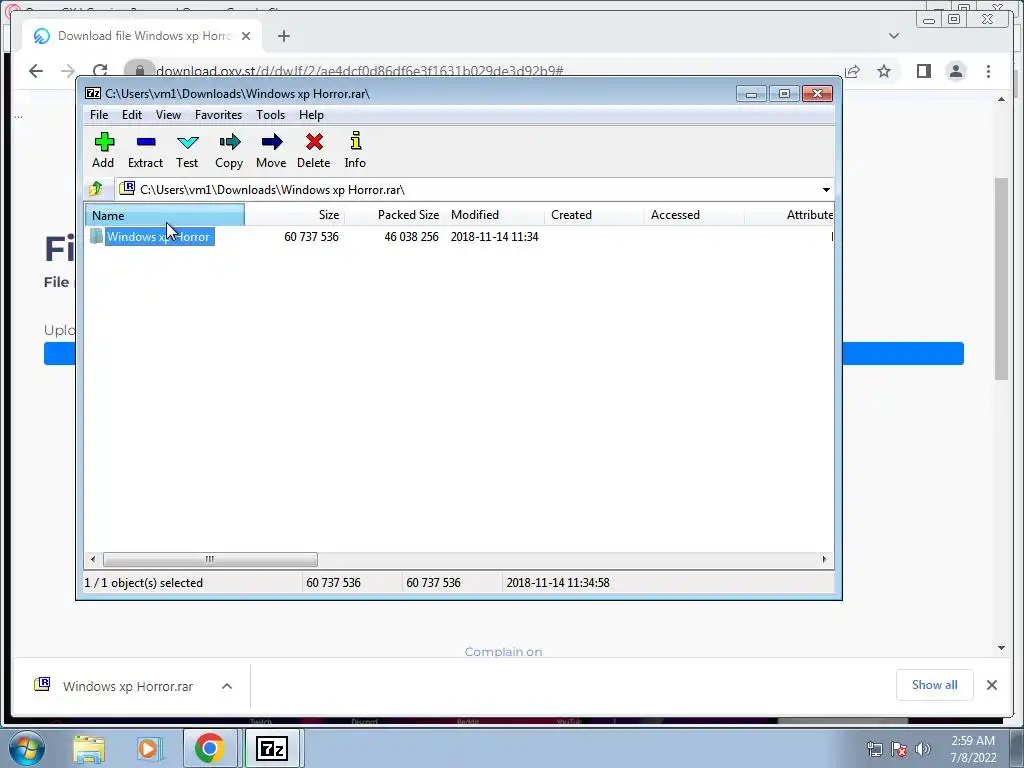The height and width of the screenshot is (768, 1024).
Task: Close the Download file Chrome tab
Action: point(246,36)
